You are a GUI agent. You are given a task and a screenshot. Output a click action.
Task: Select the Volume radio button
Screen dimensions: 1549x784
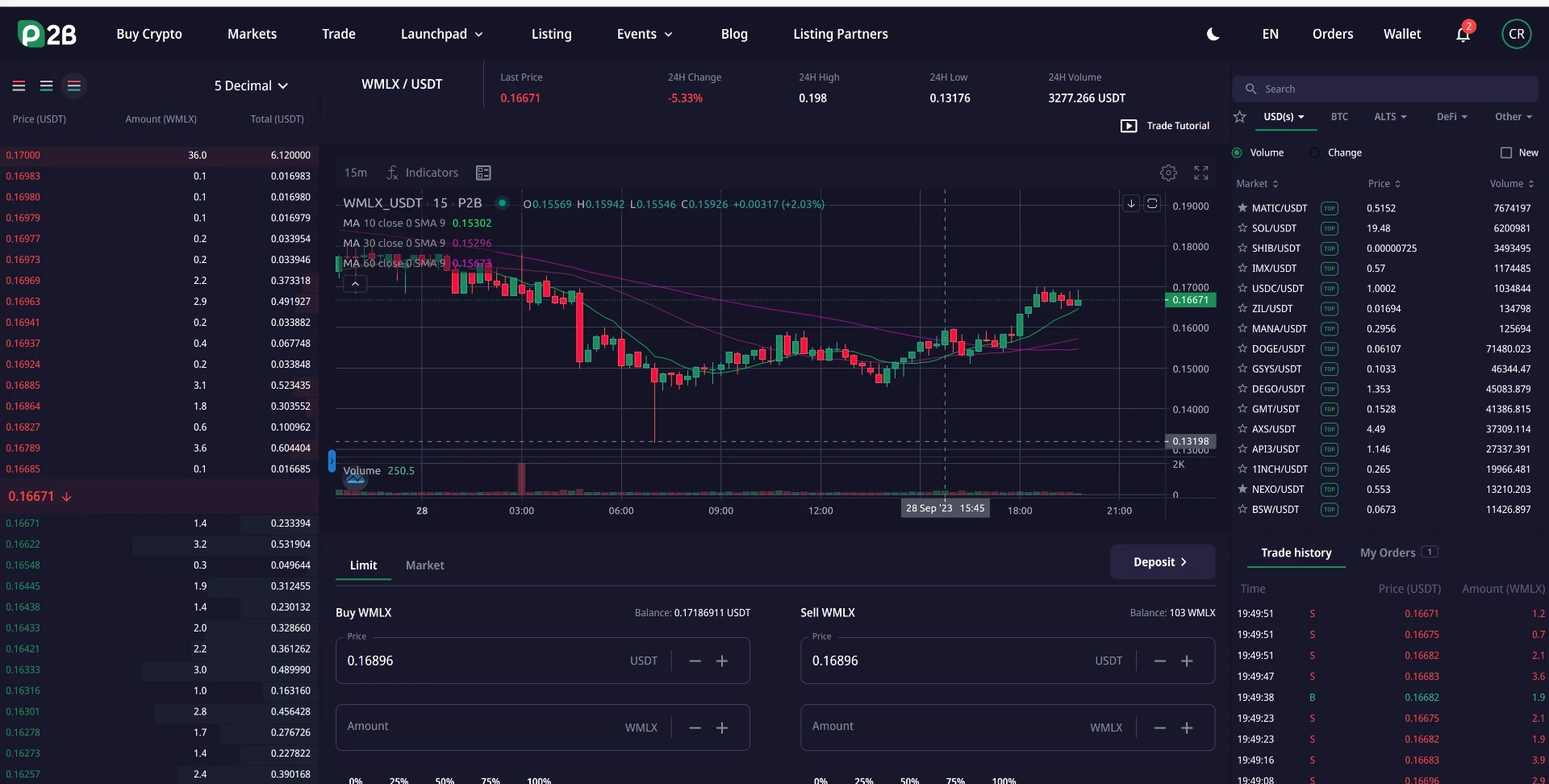pos(1237,152)
